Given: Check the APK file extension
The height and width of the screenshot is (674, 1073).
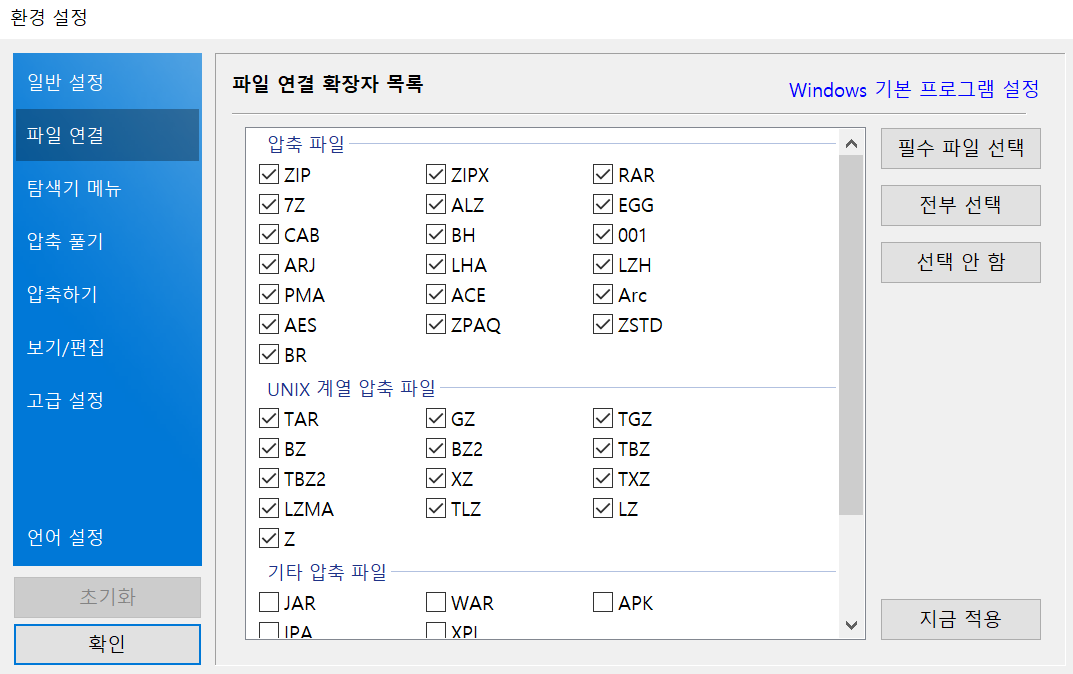Looking at the screenshot, I should (x=602, y=602).
